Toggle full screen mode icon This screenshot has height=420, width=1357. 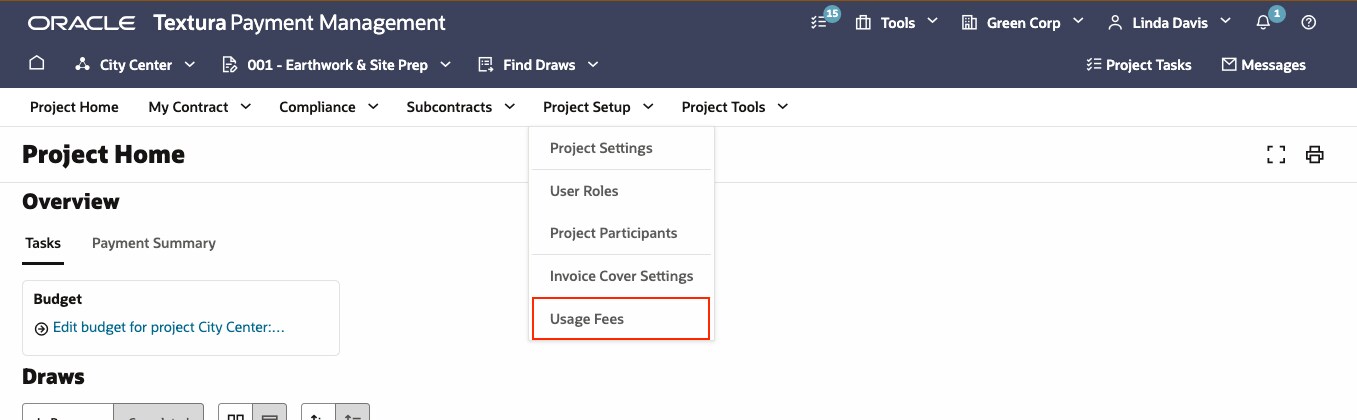point(1275,154)
